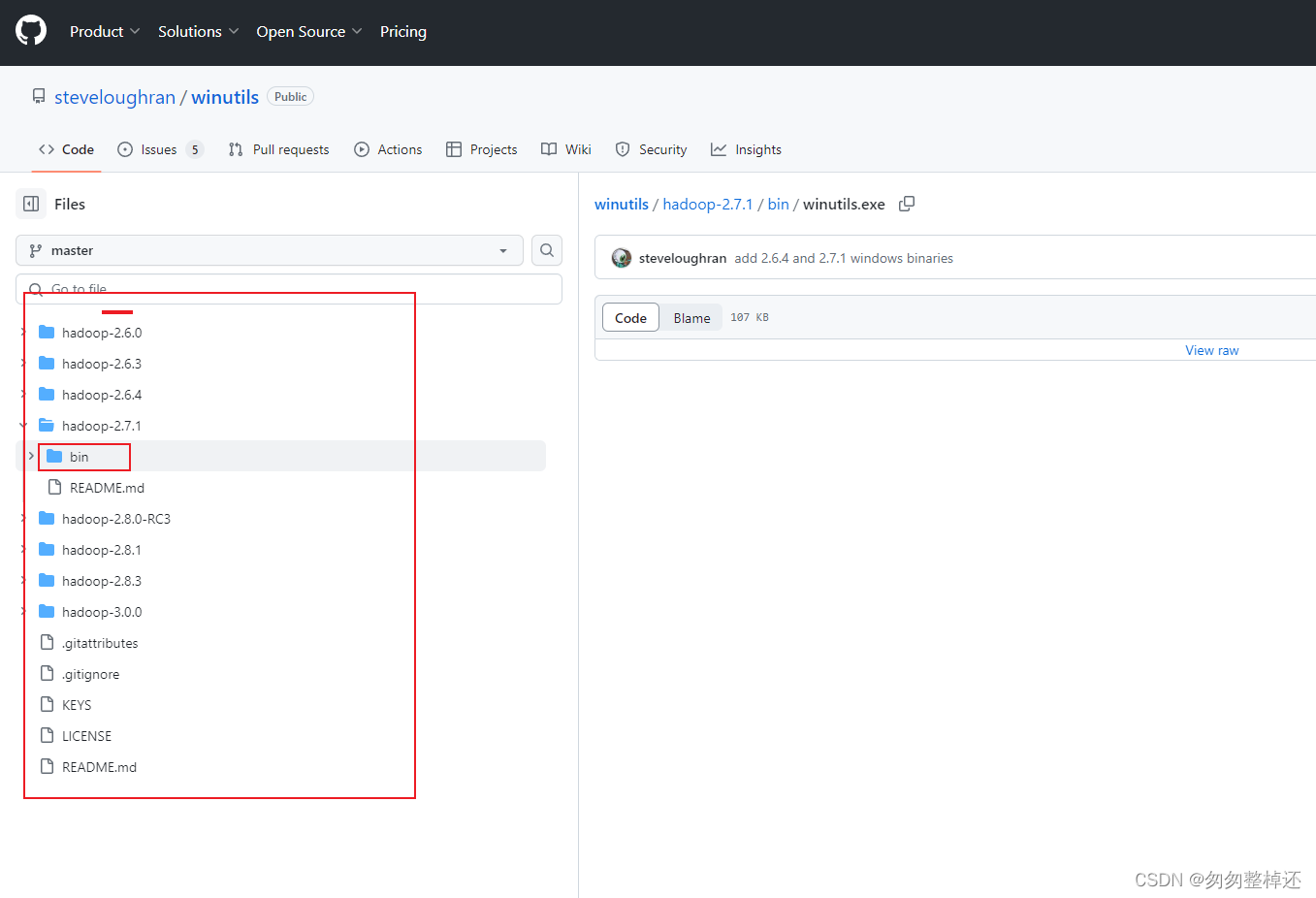Click the LICENSE file icon
The height and width of the screenshot is (898, 1316).
[x=47, y=735]
